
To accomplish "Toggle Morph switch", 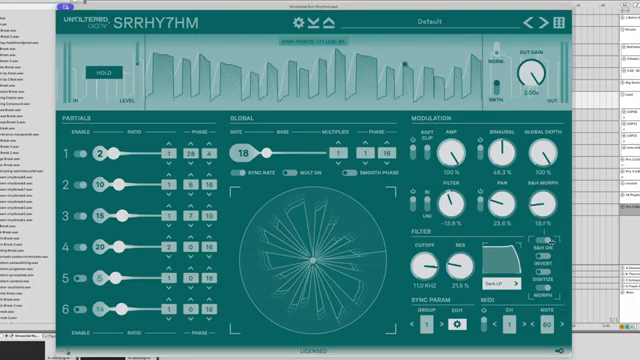I will [x=543, y=288].
